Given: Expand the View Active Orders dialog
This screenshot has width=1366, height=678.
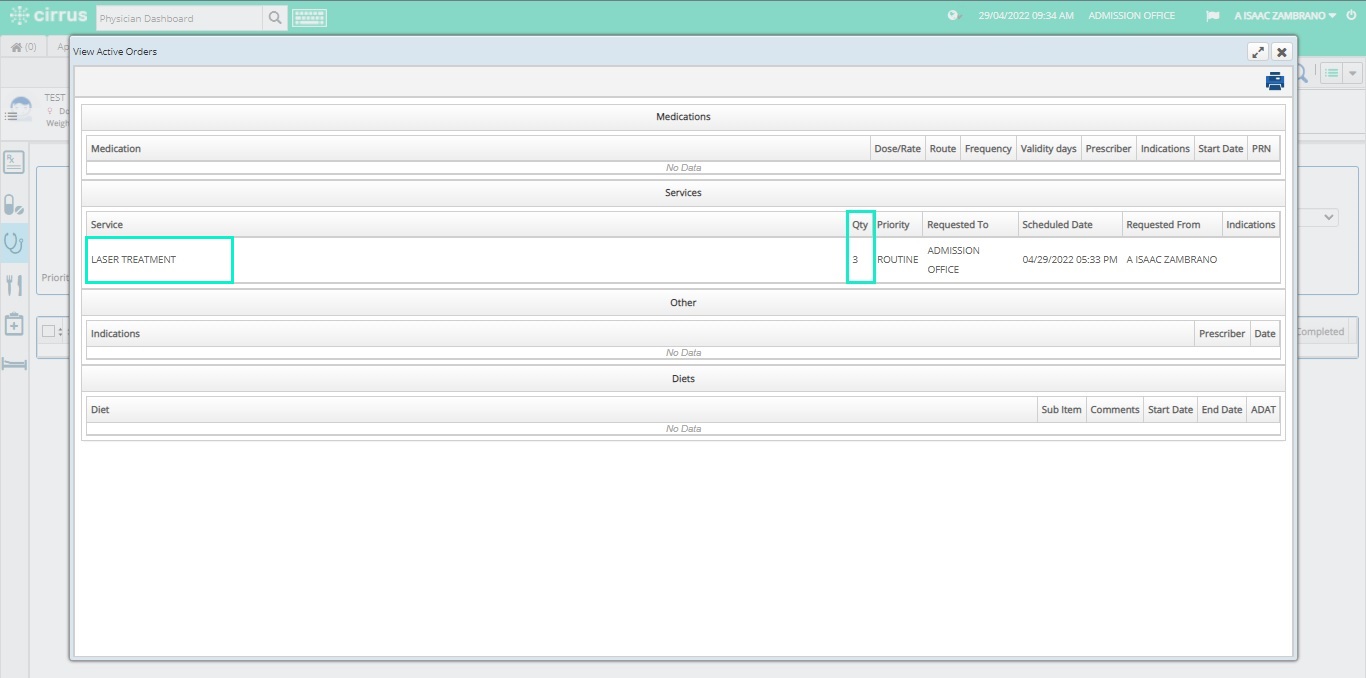Looking at the screenshot, I should (x=1258, y=52).
